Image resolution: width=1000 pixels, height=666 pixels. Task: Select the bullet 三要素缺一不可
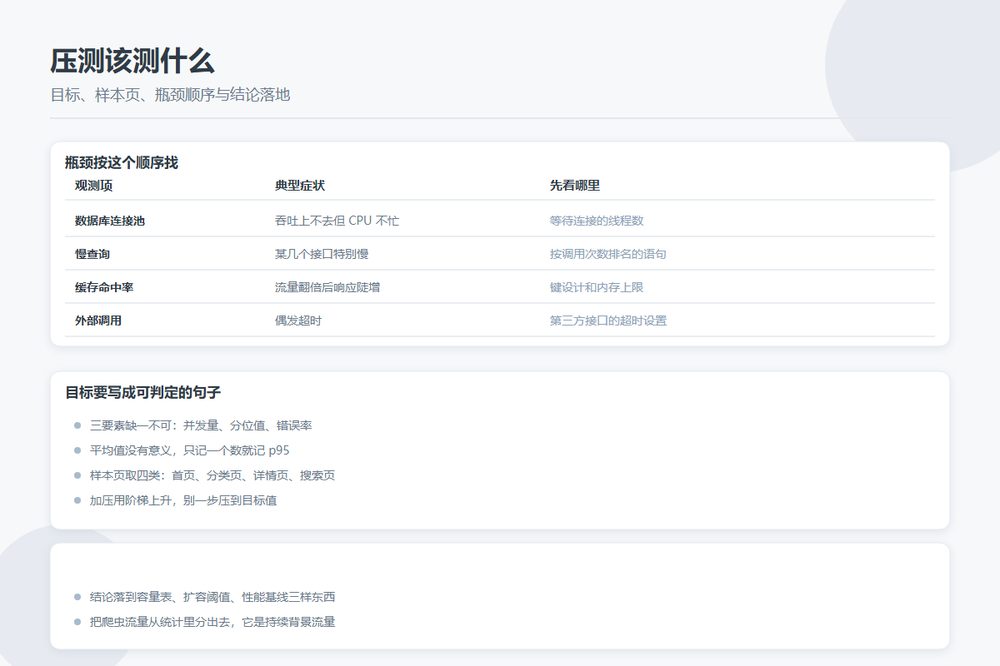(x=200, y=426)
